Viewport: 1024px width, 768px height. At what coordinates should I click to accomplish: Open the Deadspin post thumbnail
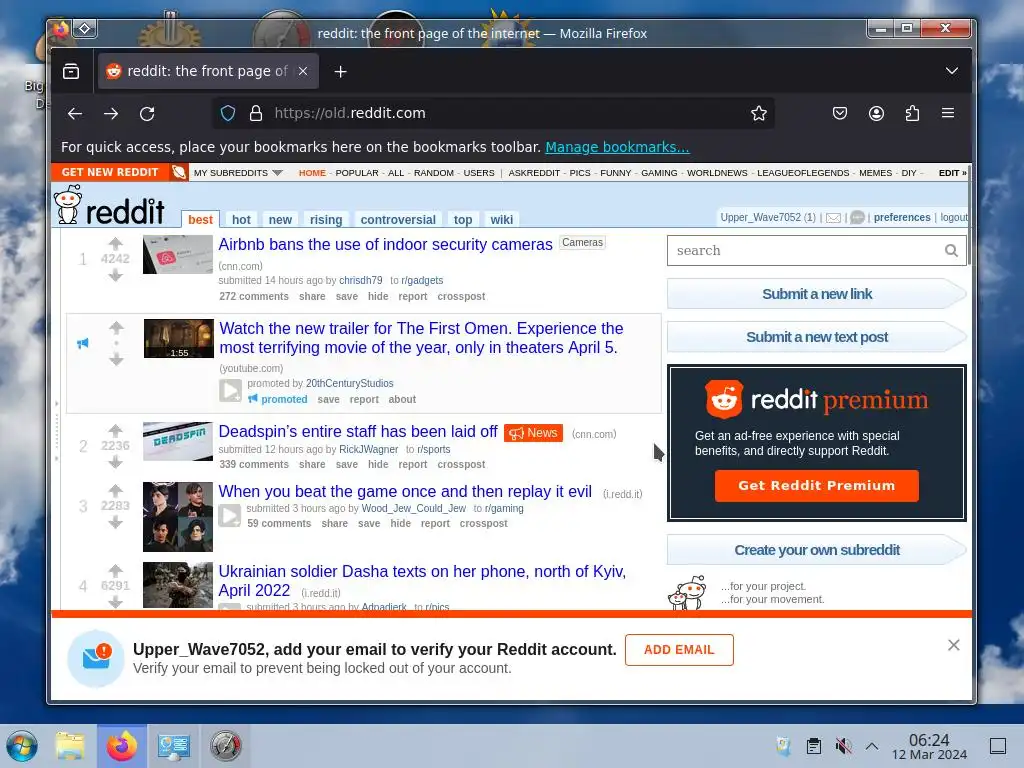(x=178, y=441)
